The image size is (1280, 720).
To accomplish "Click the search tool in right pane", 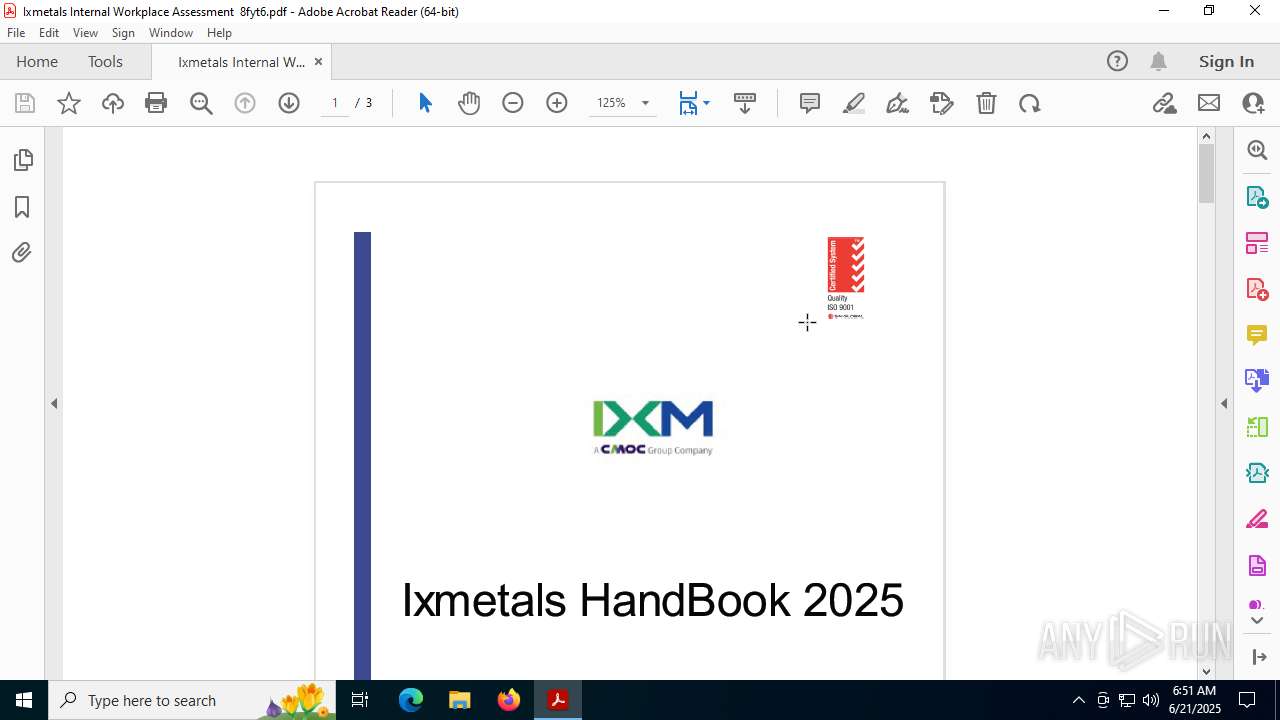I will 1257,150.
